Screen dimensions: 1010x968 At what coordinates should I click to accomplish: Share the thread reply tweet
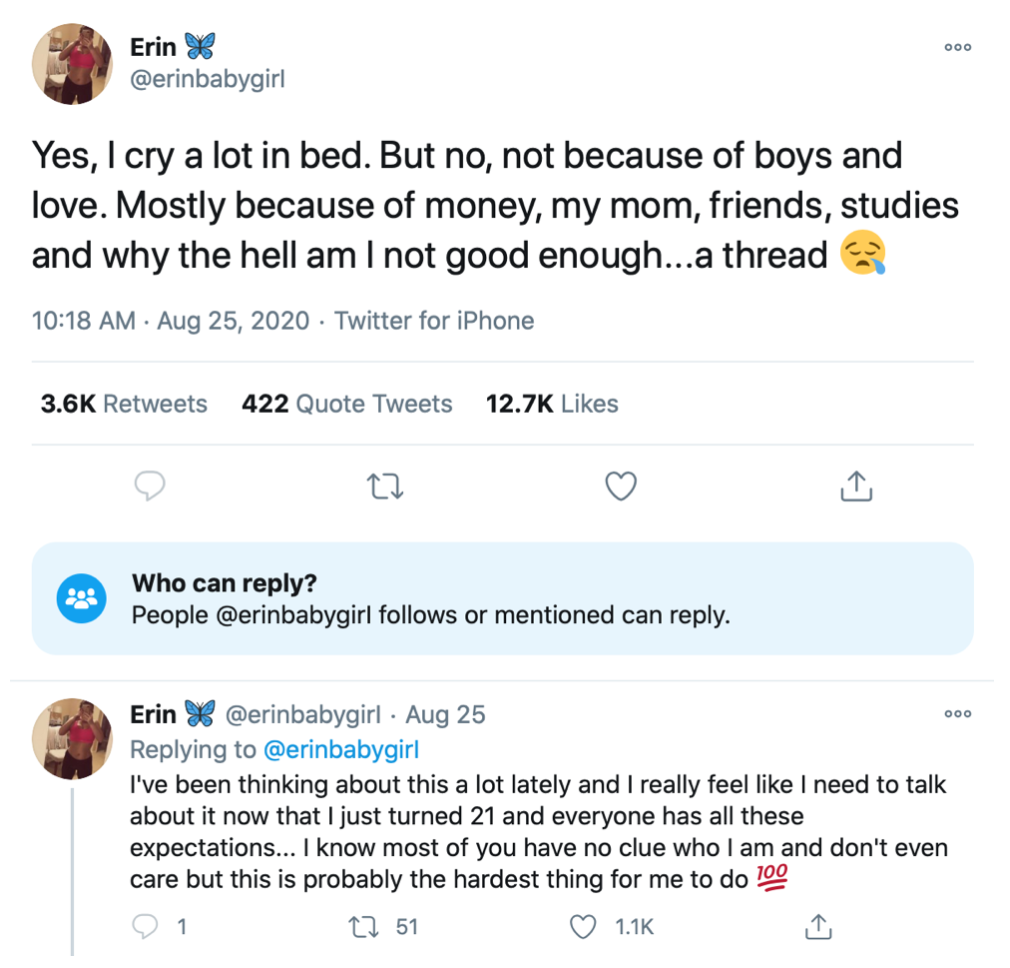(818, 927)
